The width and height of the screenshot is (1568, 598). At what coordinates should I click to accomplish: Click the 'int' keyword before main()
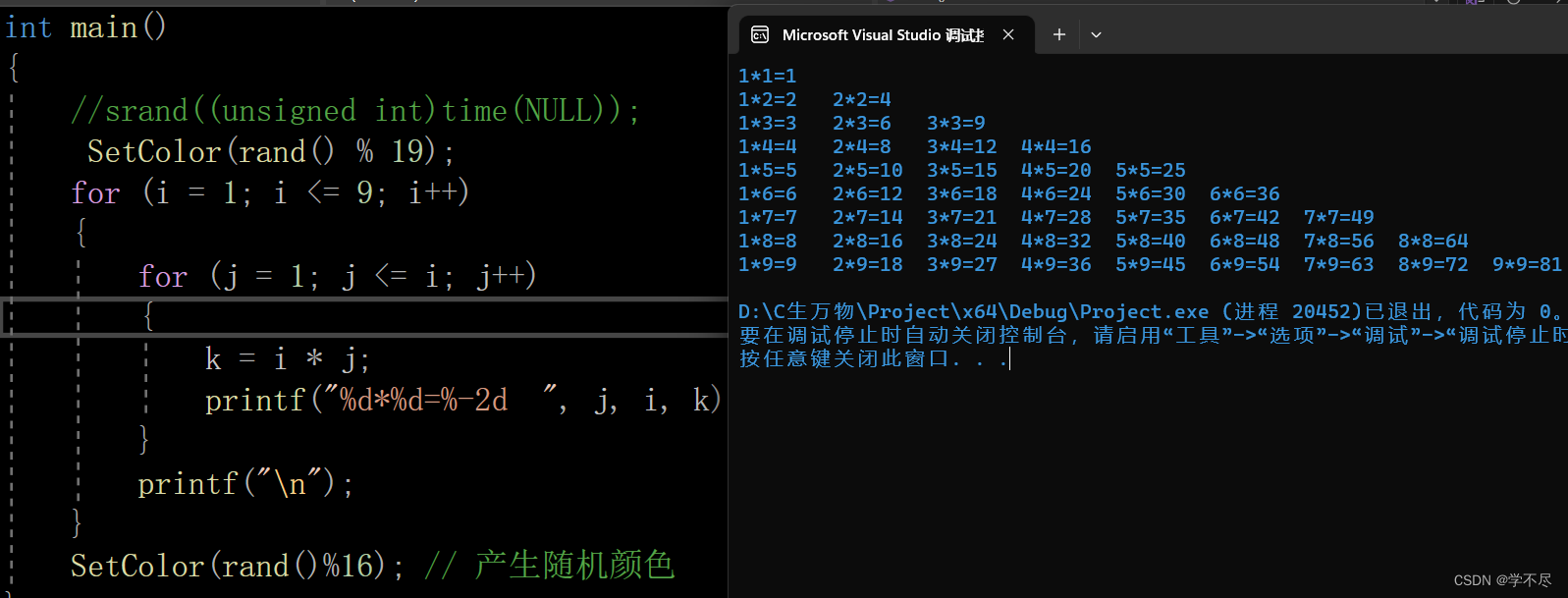tap(28, 27)
